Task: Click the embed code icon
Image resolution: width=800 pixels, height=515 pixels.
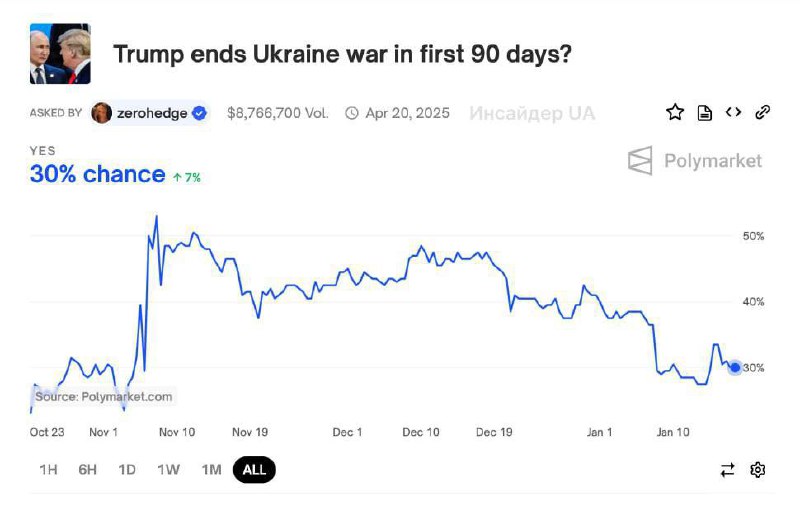Action: click(x=733, y=113)
